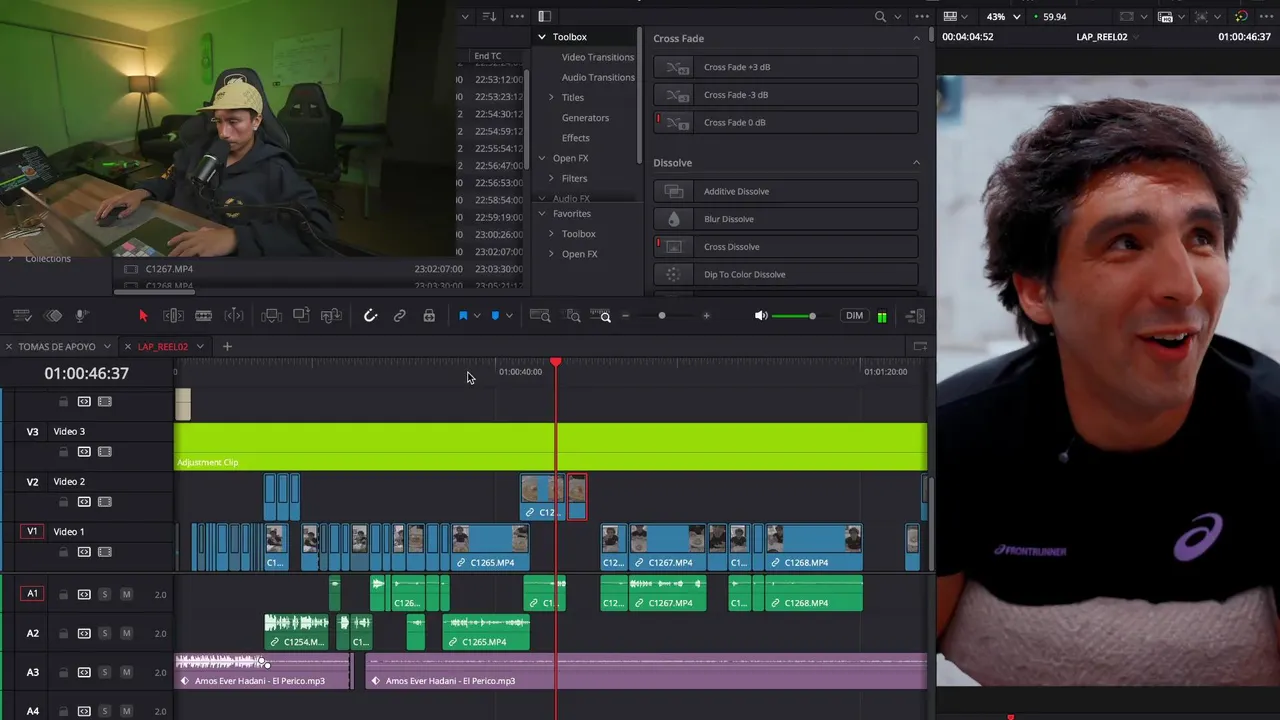Toggle timeline Snapping magnet icon
The image size is (1280, 720).
point(370,316)
